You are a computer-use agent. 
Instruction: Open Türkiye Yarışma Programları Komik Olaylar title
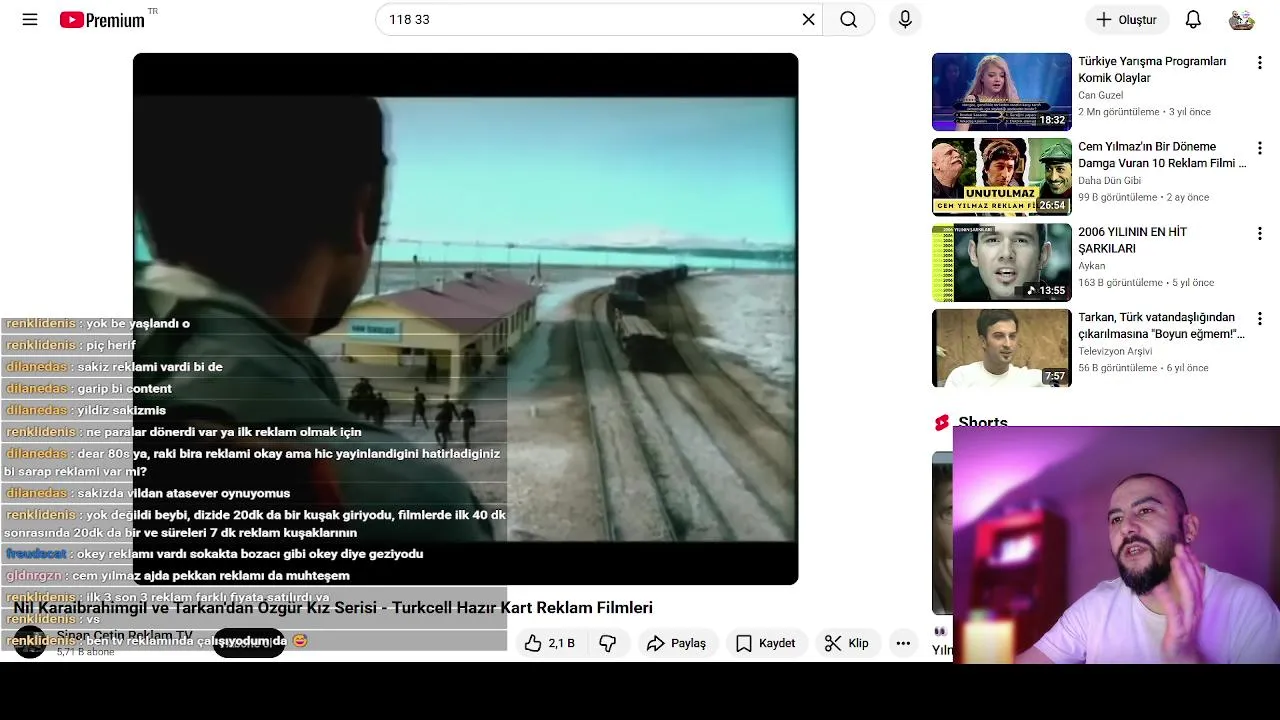1152,69
